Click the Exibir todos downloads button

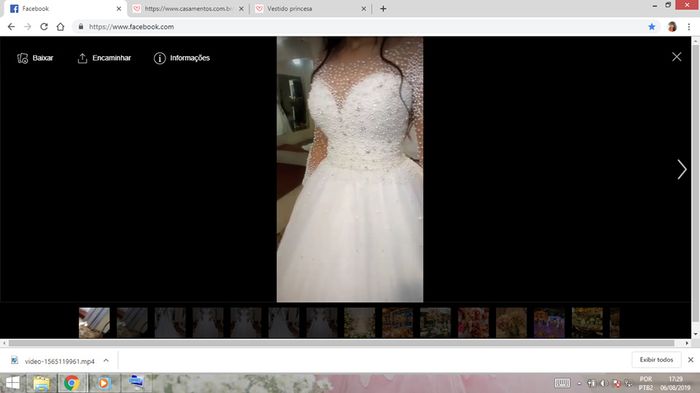(656, 360)
